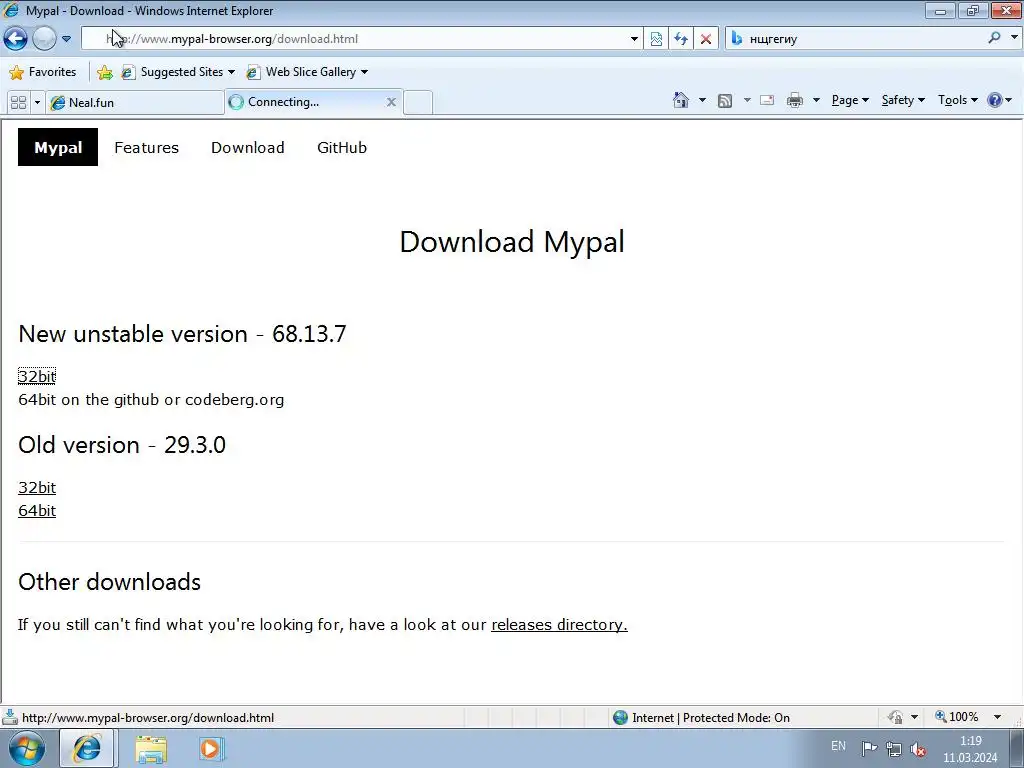Screen dimensions: 1024x768
Task: Open the GitHub nav link
Action: pos(342,148)
